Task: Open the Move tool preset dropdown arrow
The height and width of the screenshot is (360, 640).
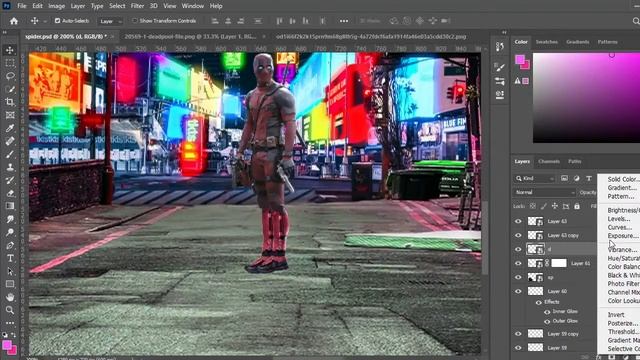Action: (45, 21)
